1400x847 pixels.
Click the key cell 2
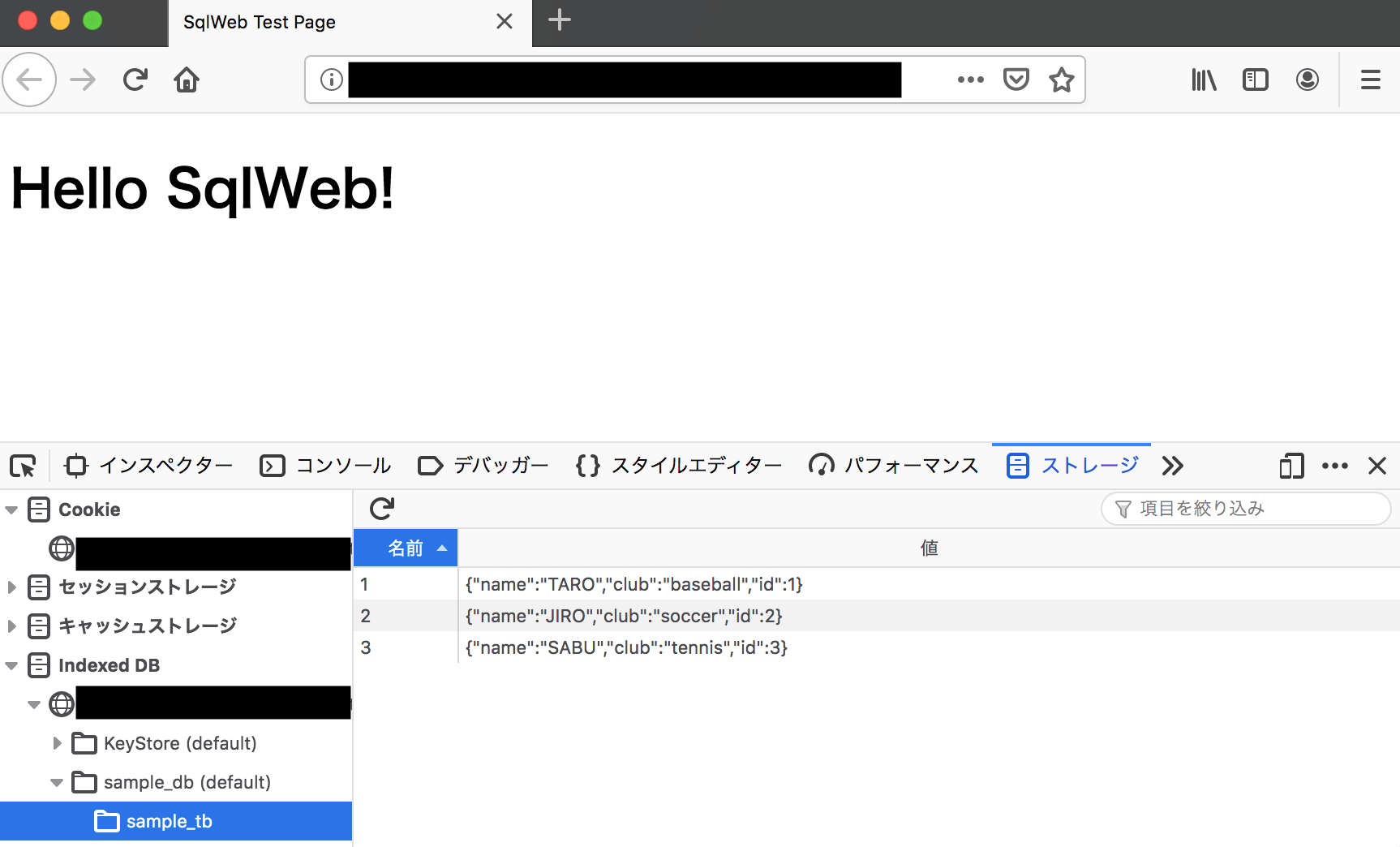[x=406, y=616]
